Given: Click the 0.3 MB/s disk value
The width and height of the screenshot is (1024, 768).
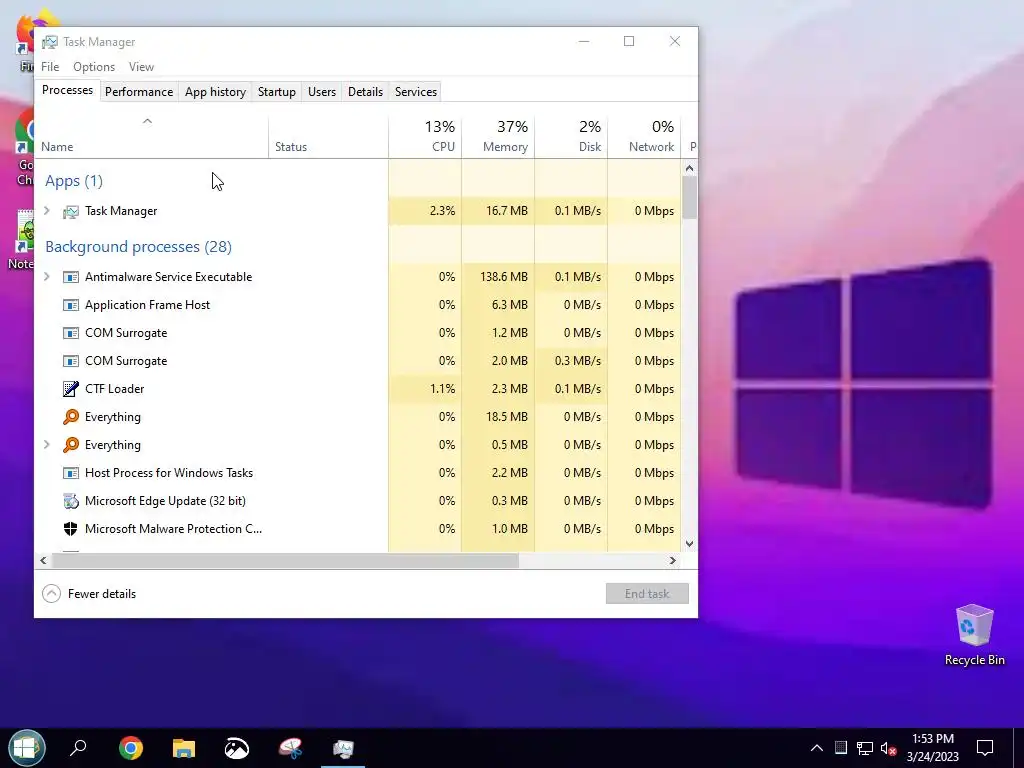Looking at the screenshot, I should 578,361.
